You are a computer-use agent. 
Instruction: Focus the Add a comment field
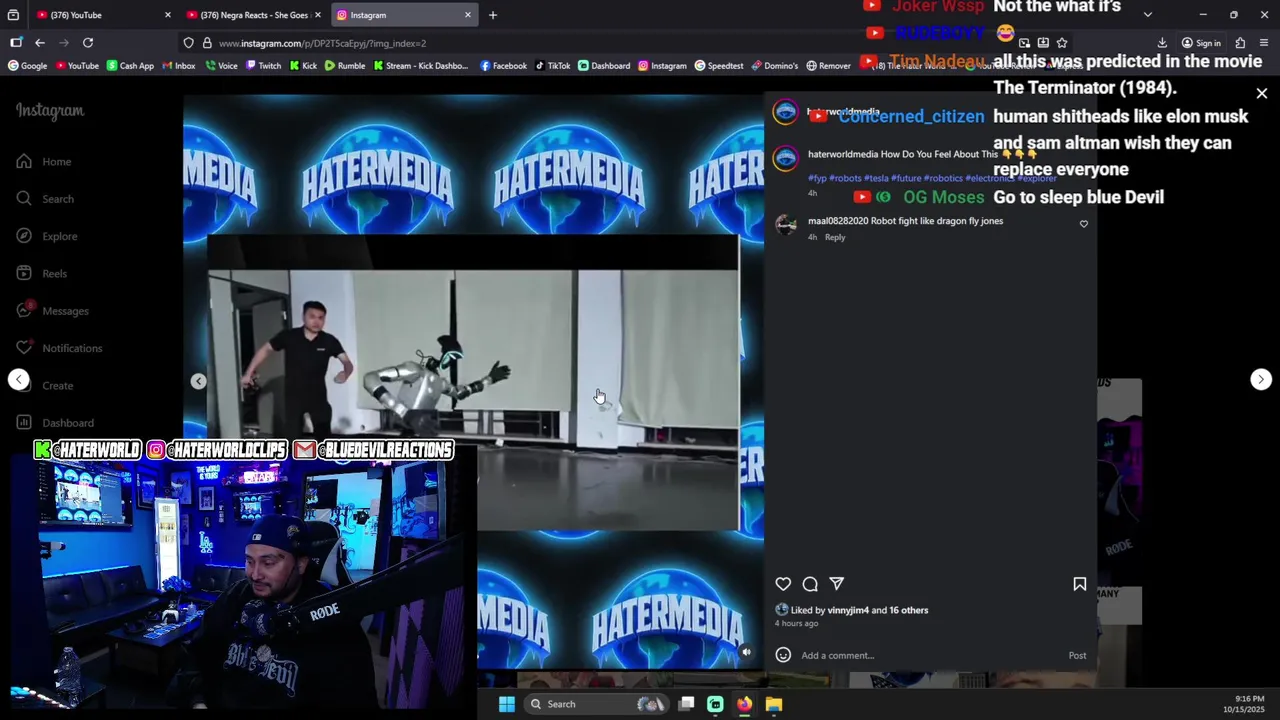930,656
